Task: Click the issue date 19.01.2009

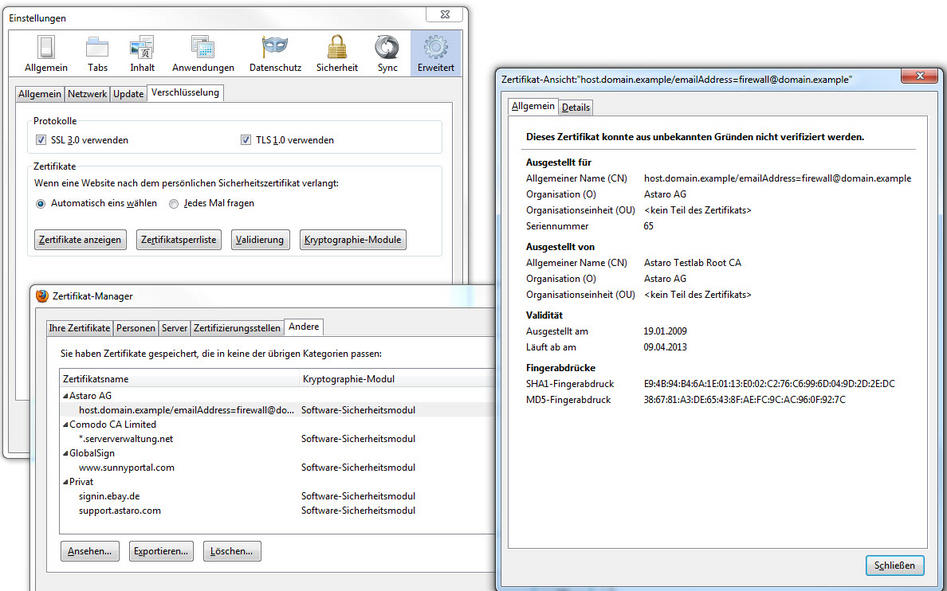Action: point(665,331)
